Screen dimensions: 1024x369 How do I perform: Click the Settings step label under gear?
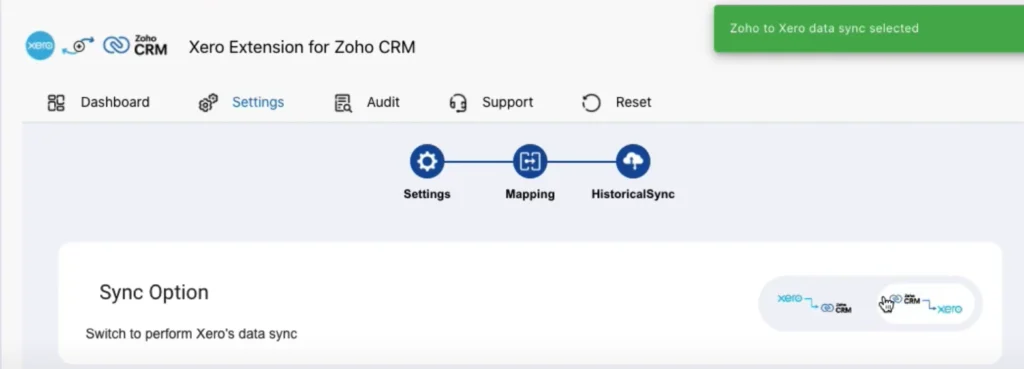pos(427,194)
